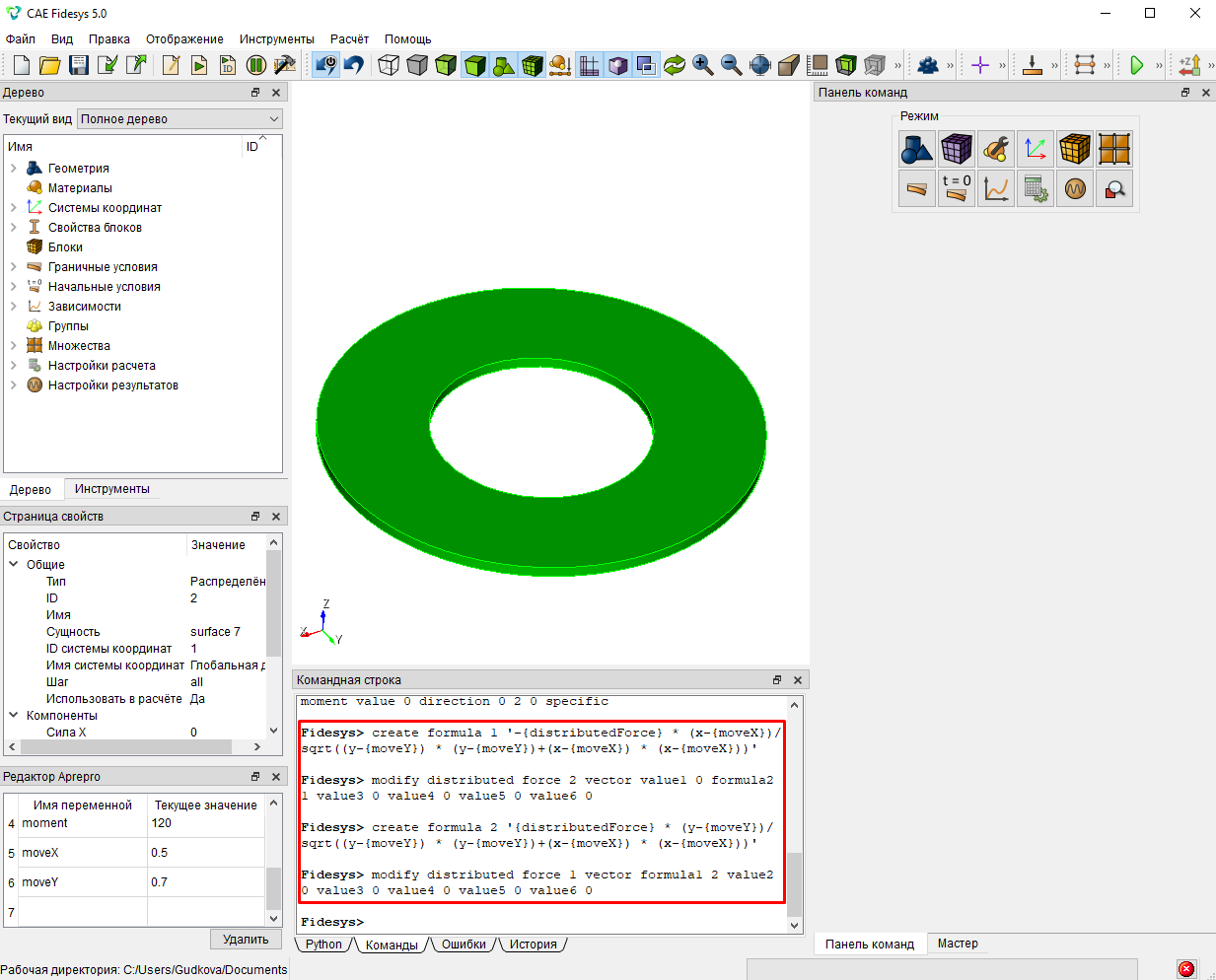Open the dependencies graph mode icon
The image size is (1216, 980).
click(x=996, y=188)
